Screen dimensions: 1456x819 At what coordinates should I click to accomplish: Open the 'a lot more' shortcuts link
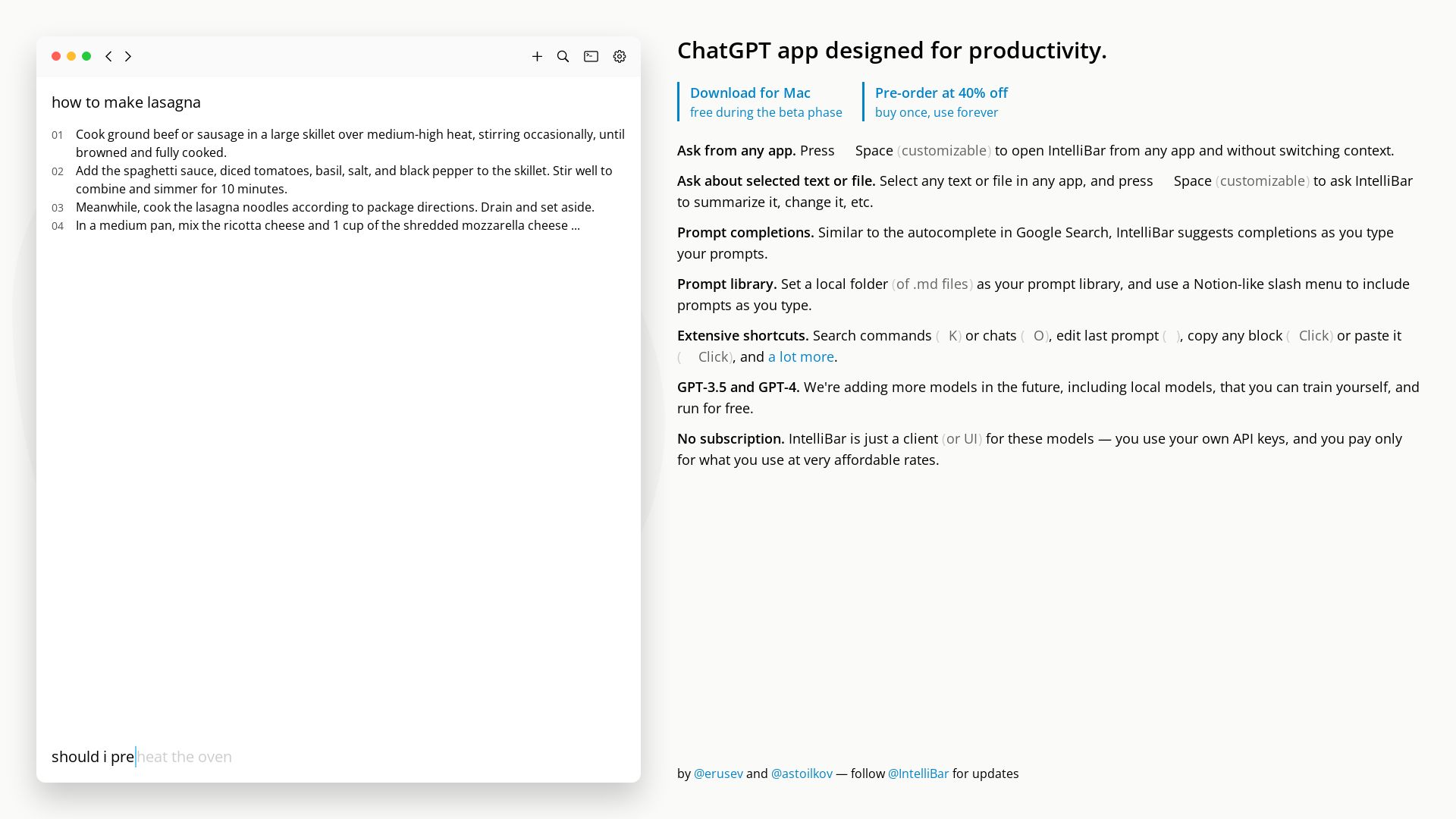[800, 356]
